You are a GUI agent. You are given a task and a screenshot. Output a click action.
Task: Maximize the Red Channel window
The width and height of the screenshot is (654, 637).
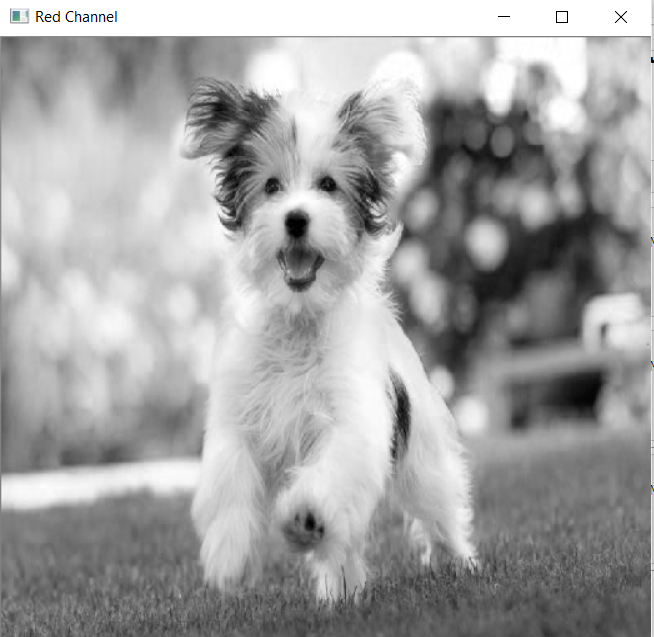coord(562,17)
